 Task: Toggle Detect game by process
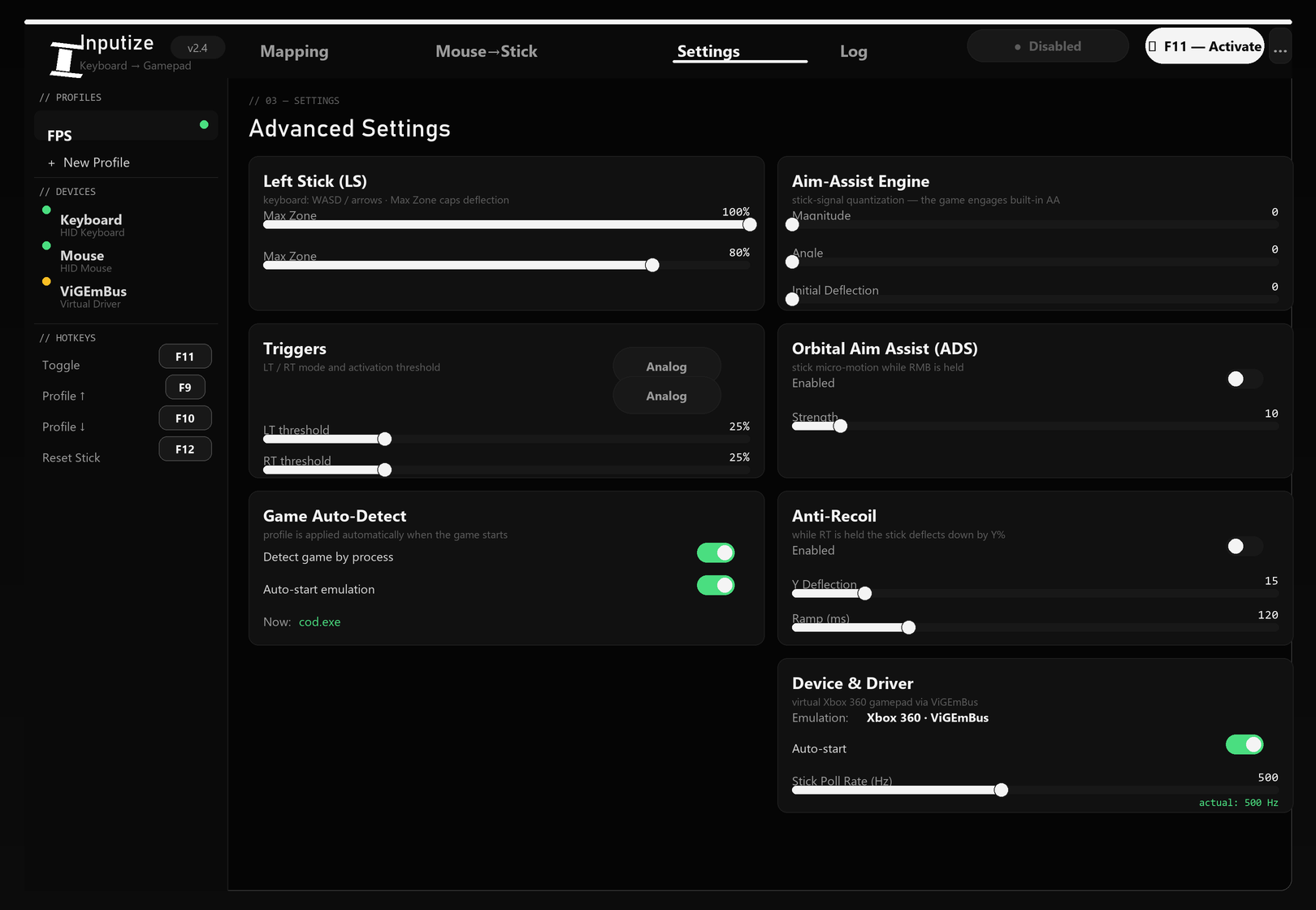coord(716,552)
